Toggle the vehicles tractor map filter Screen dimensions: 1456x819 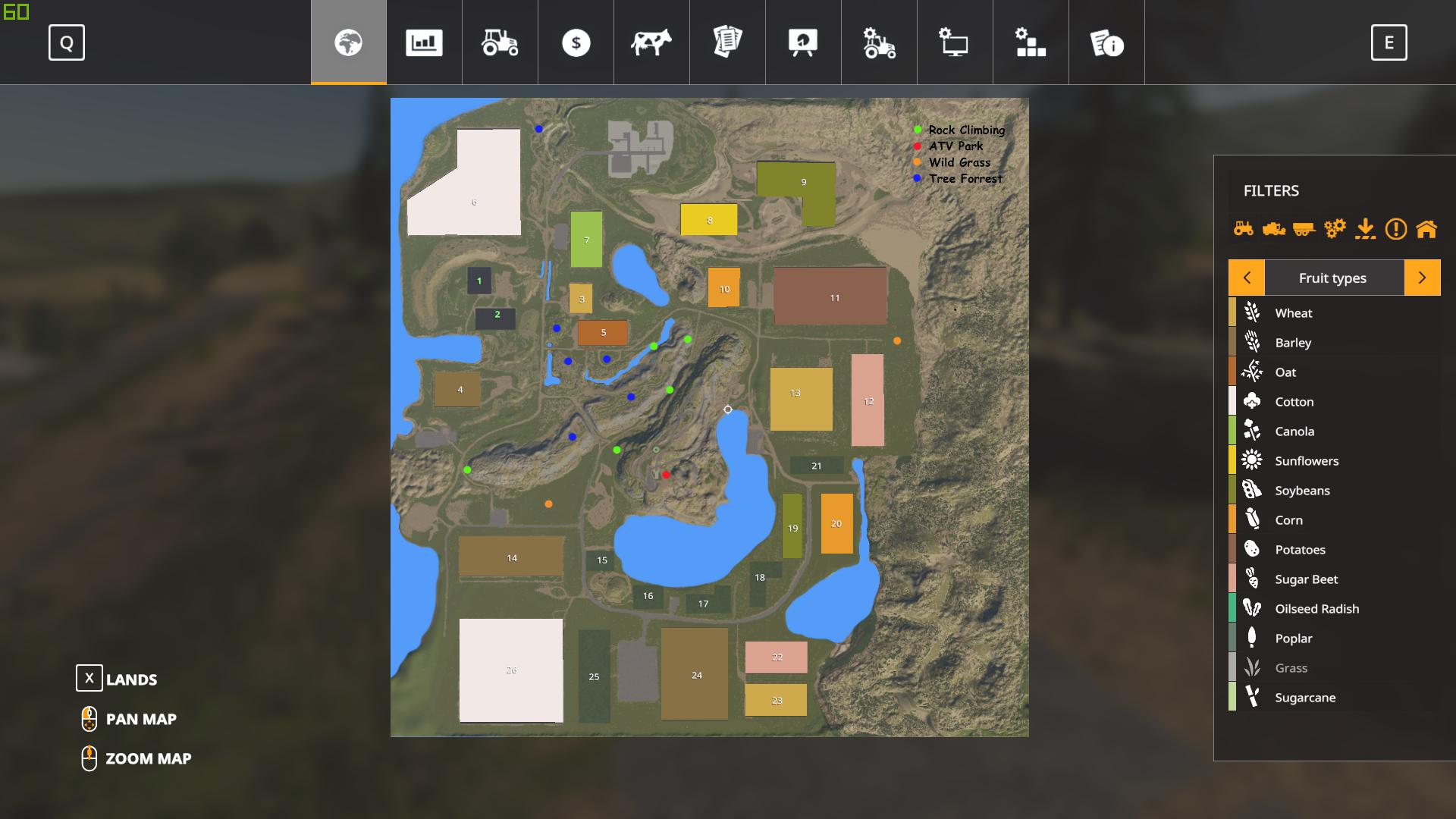1243,228
